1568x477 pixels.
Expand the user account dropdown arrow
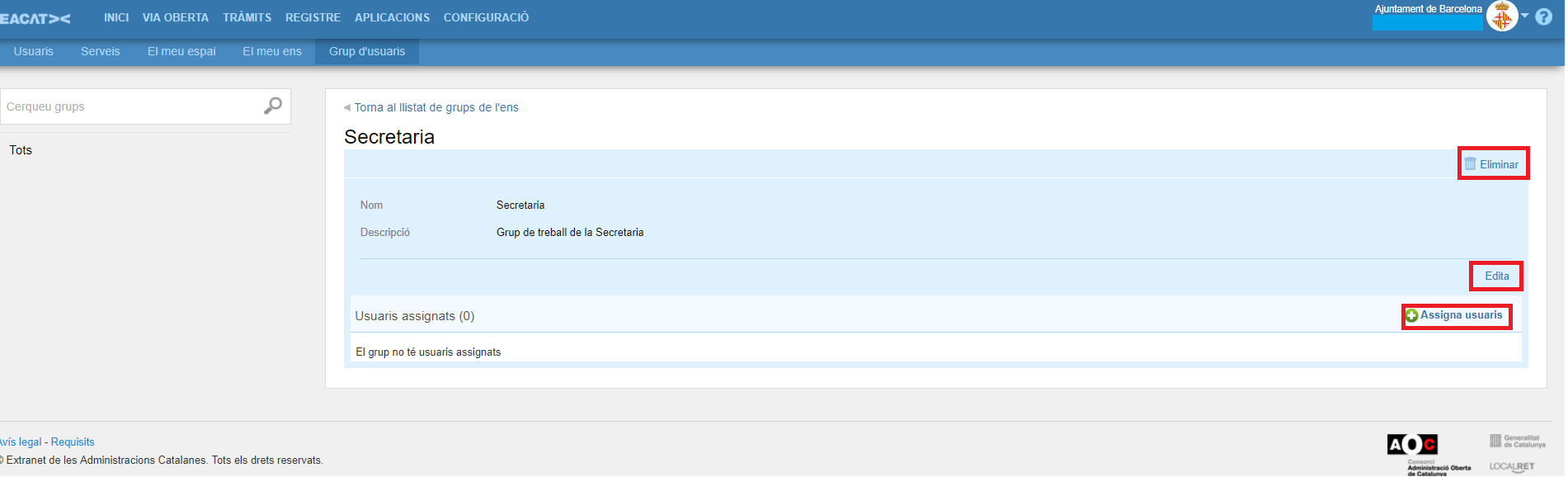coord(1525,16)
